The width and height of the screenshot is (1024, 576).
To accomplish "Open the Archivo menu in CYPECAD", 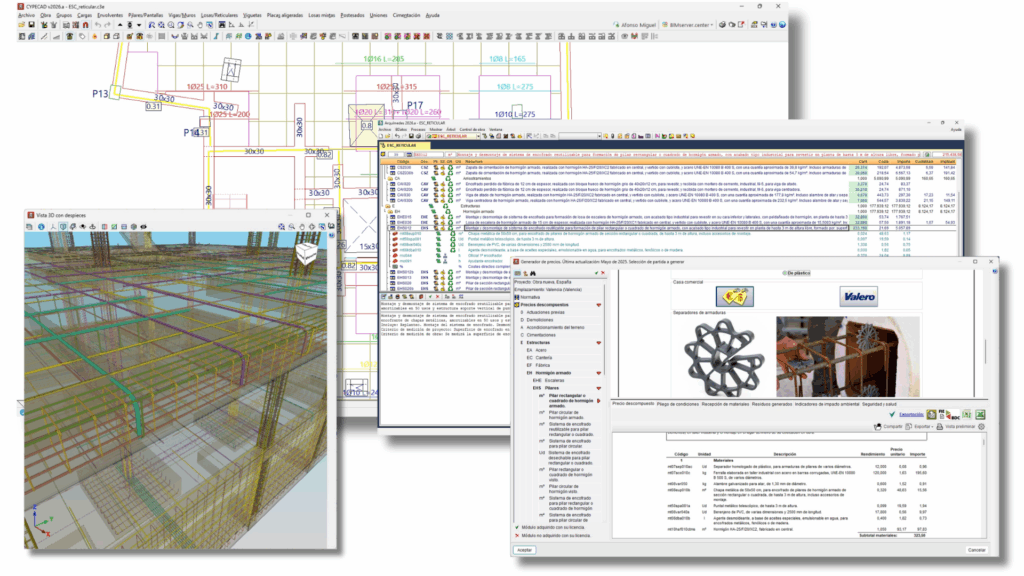I will click(26, 17).
